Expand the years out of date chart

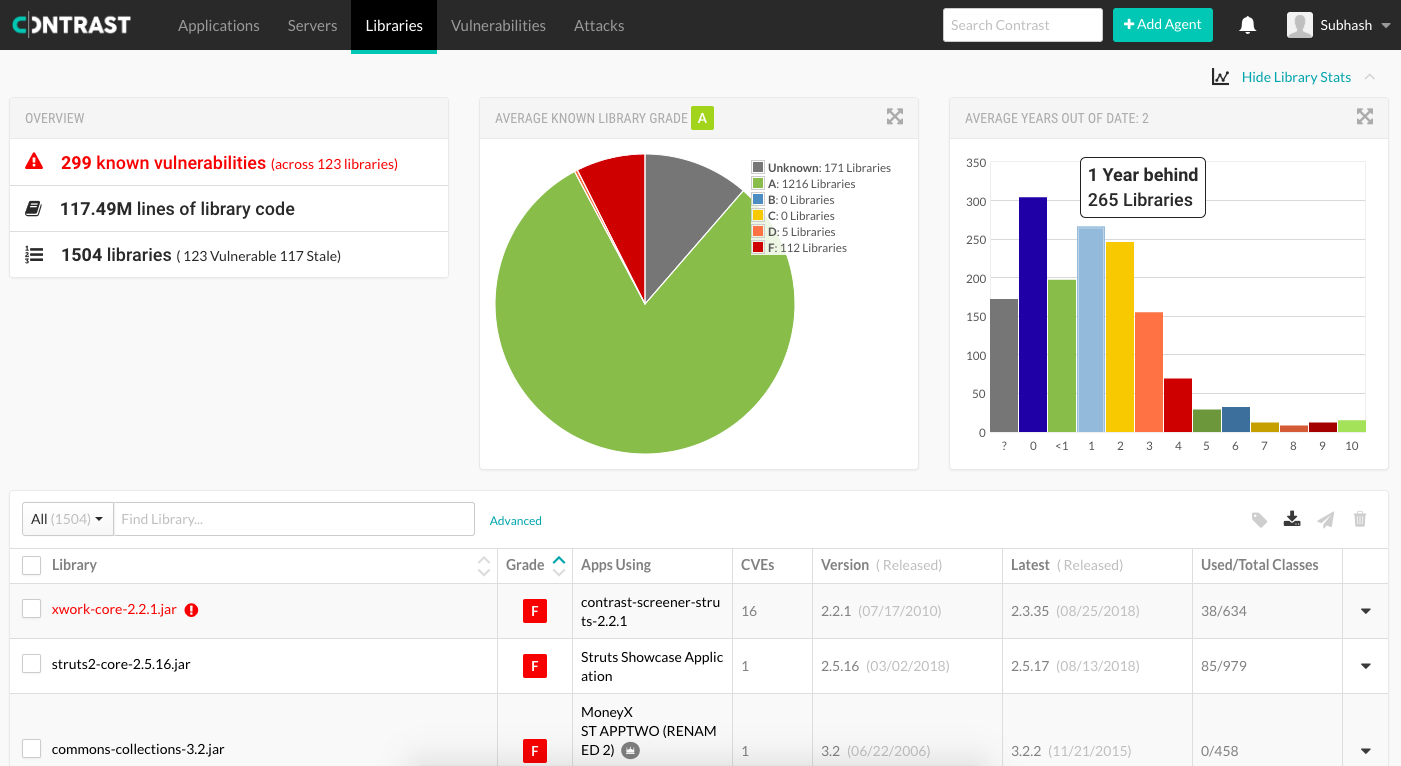1364,117
